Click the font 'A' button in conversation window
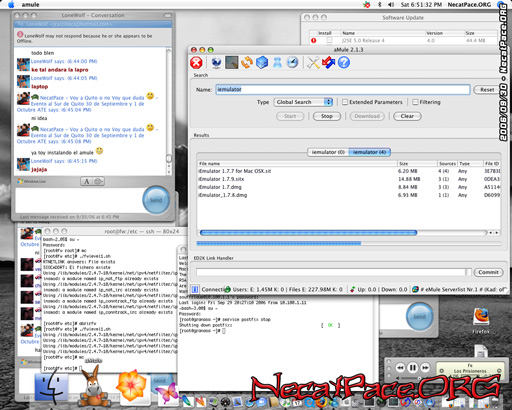 click(86, 181)
